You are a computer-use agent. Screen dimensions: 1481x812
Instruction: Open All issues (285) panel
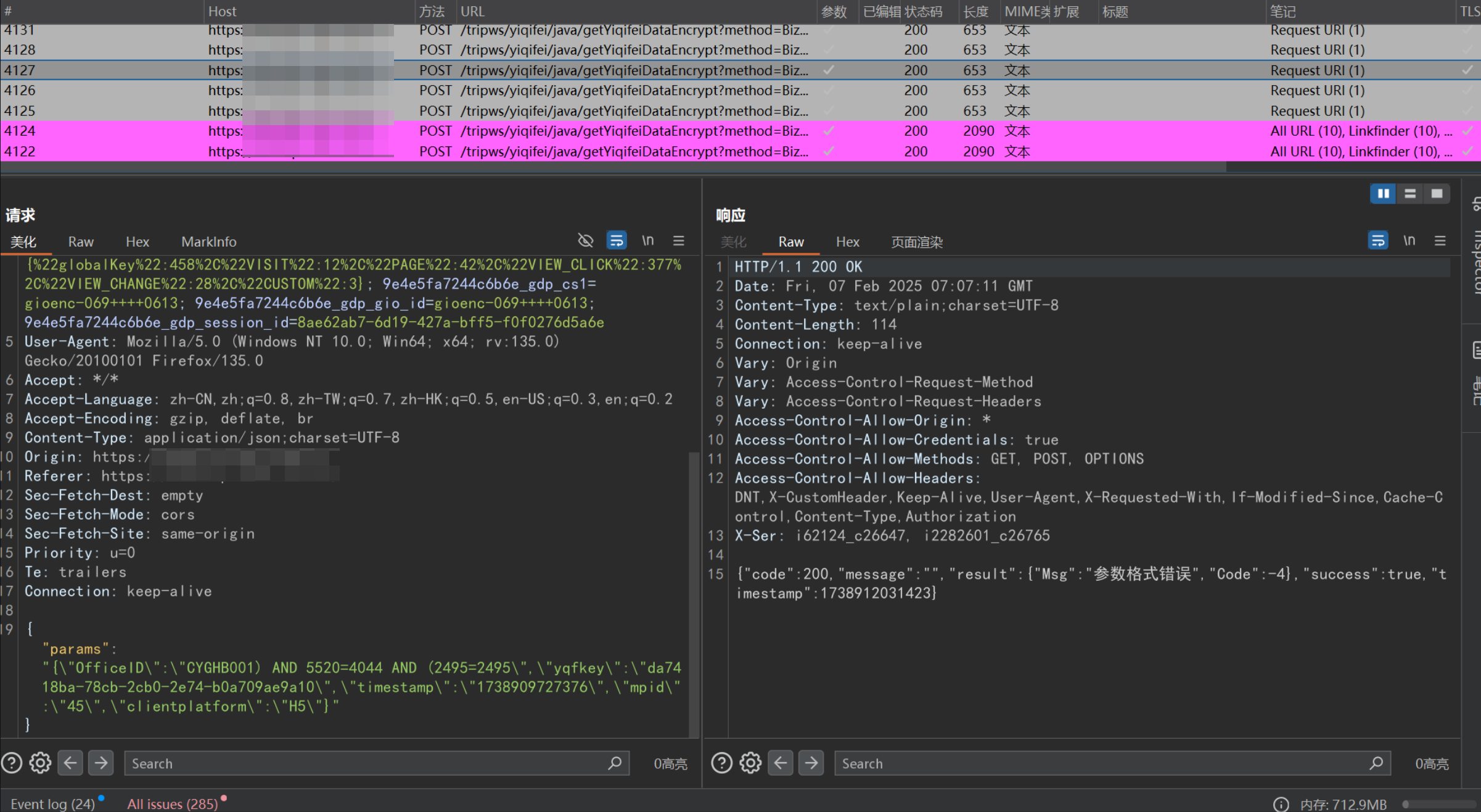click(173, 804)
